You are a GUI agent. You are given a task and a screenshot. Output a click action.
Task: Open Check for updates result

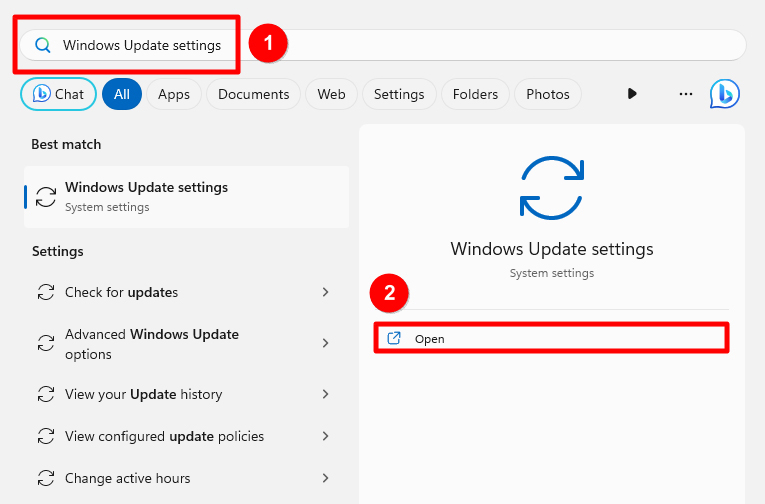[x=186, y=292]
